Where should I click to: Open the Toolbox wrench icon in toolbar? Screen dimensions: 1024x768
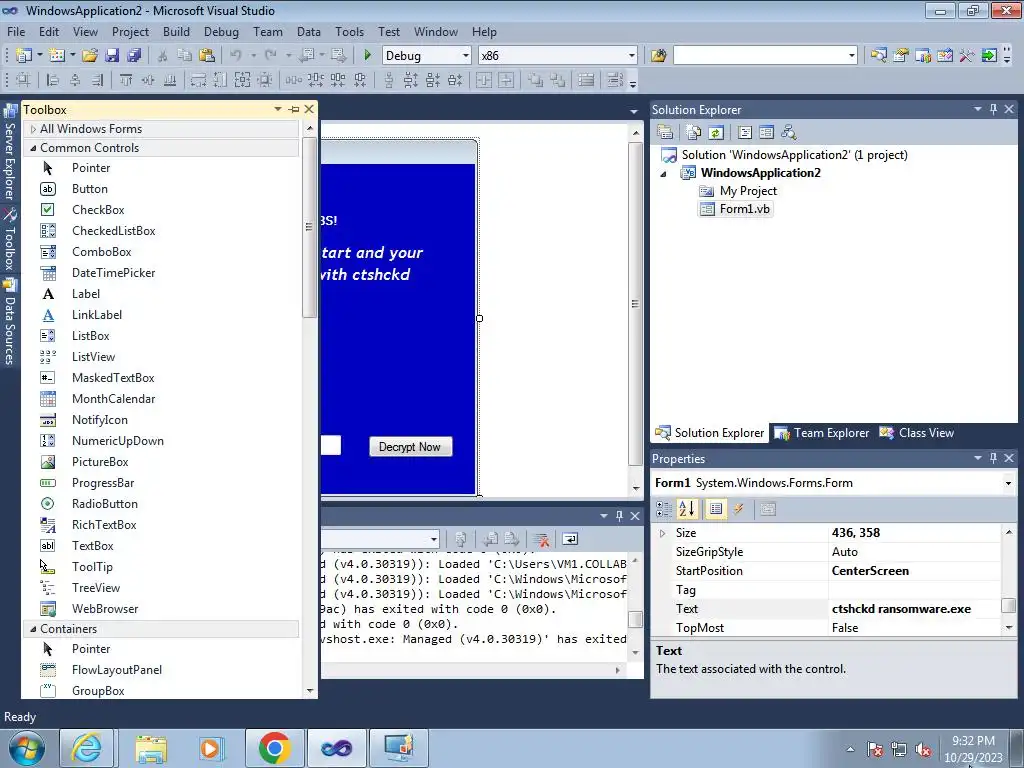point(967,56)
